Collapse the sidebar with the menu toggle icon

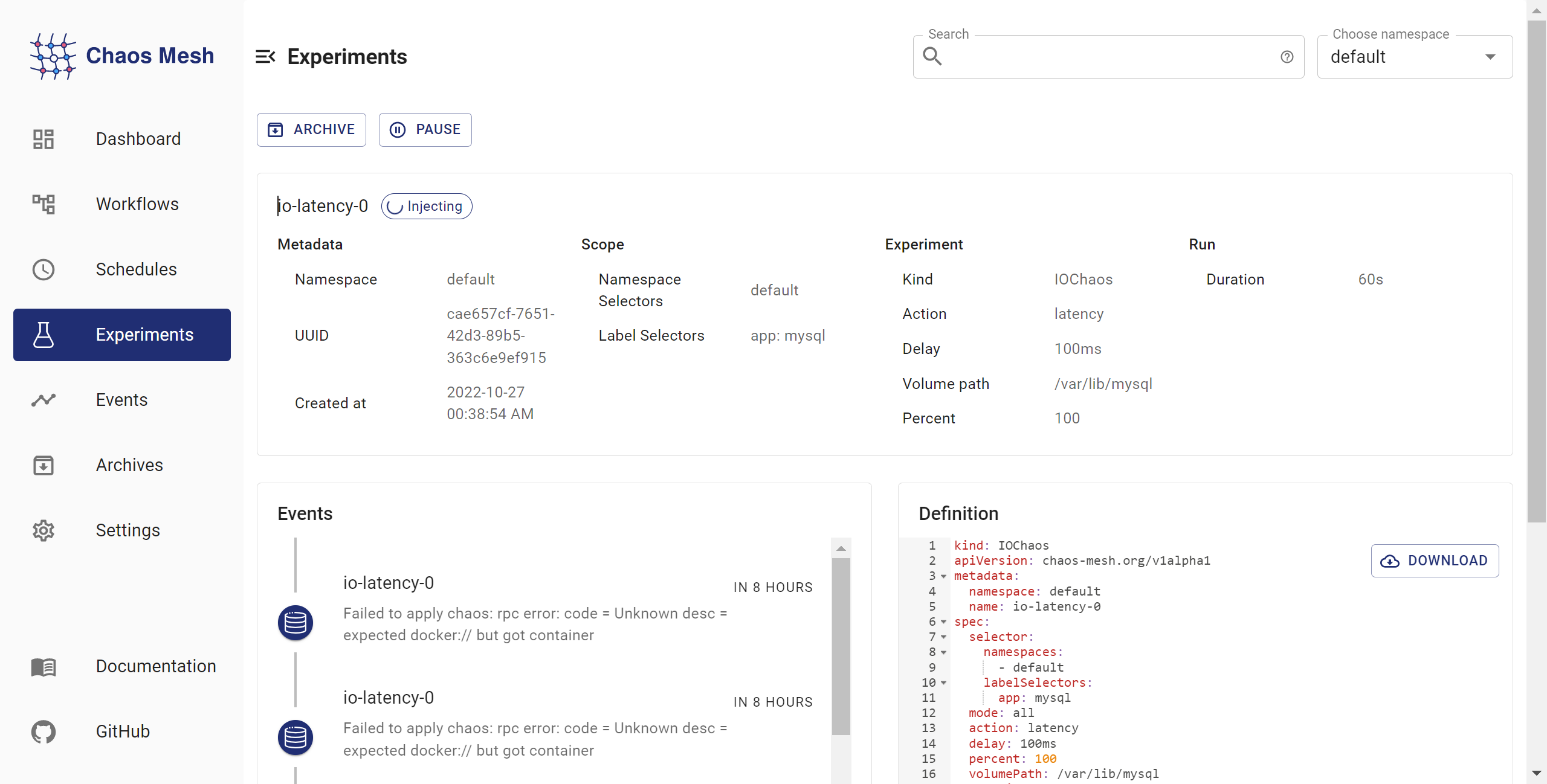[265, 57]
